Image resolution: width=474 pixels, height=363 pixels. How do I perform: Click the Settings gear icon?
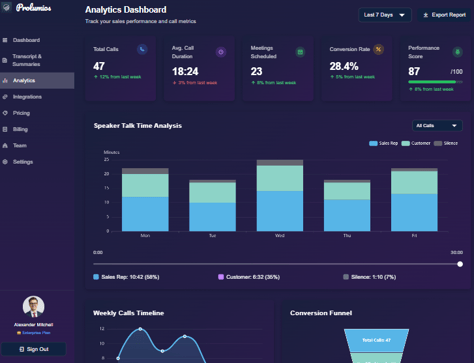tap(5, 162)
